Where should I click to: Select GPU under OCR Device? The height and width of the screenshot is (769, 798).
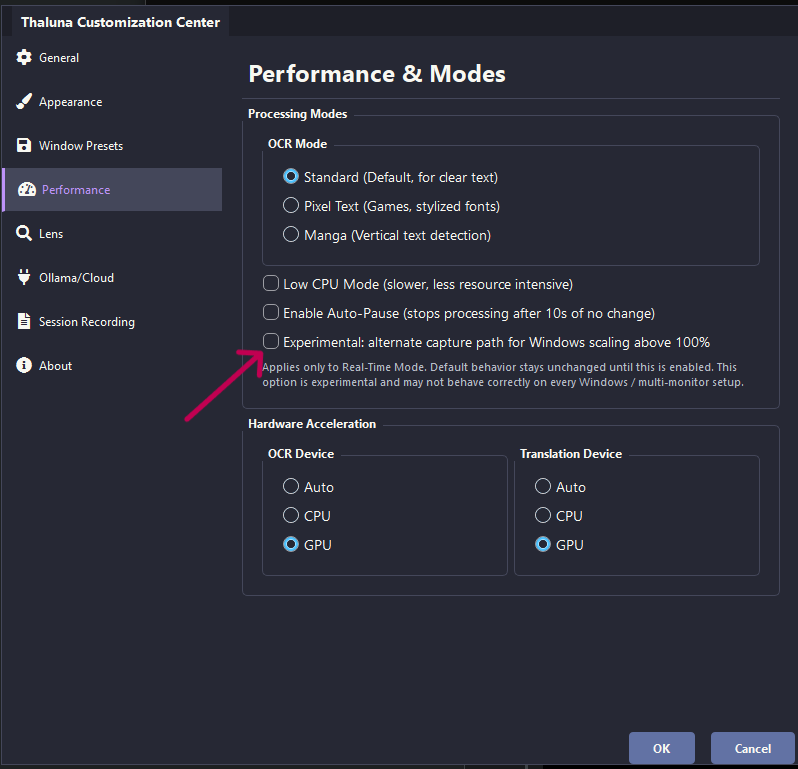point(291,545)
